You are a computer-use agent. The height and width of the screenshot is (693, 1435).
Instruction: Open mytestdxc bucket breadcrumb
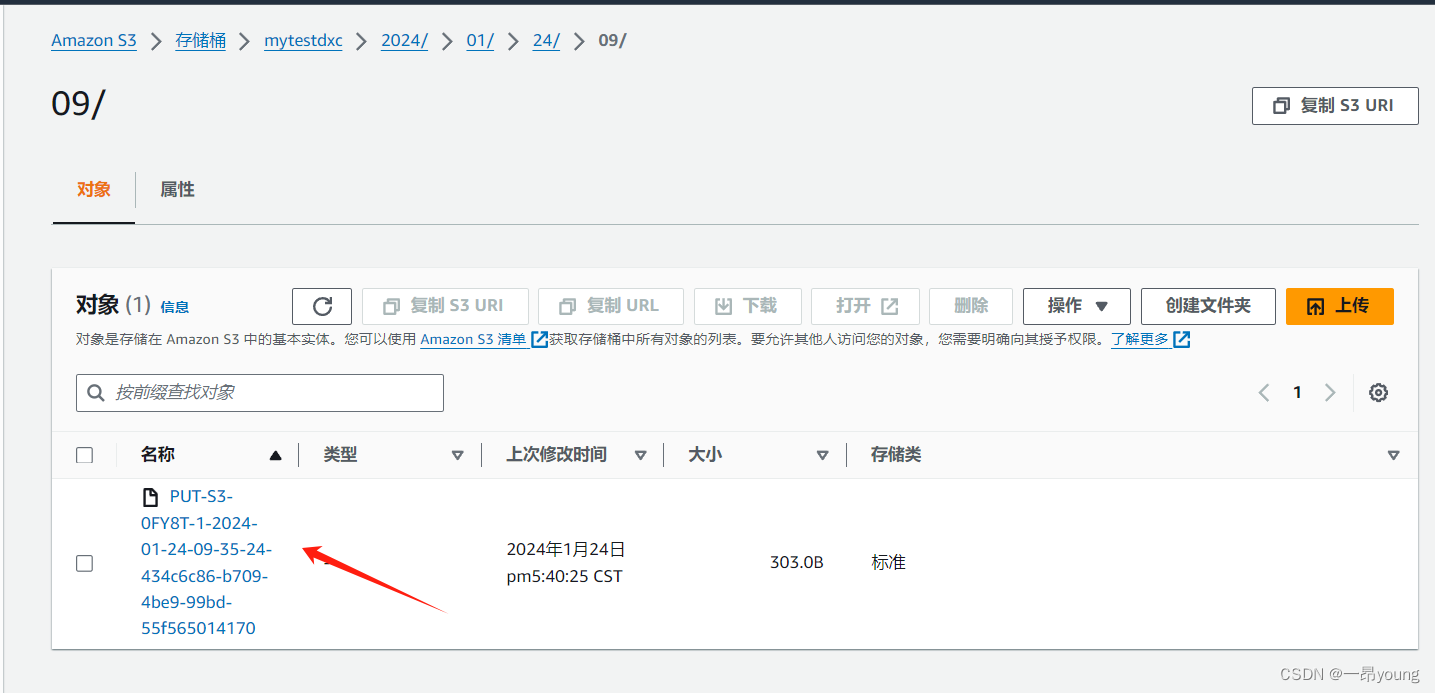[303, 41]
